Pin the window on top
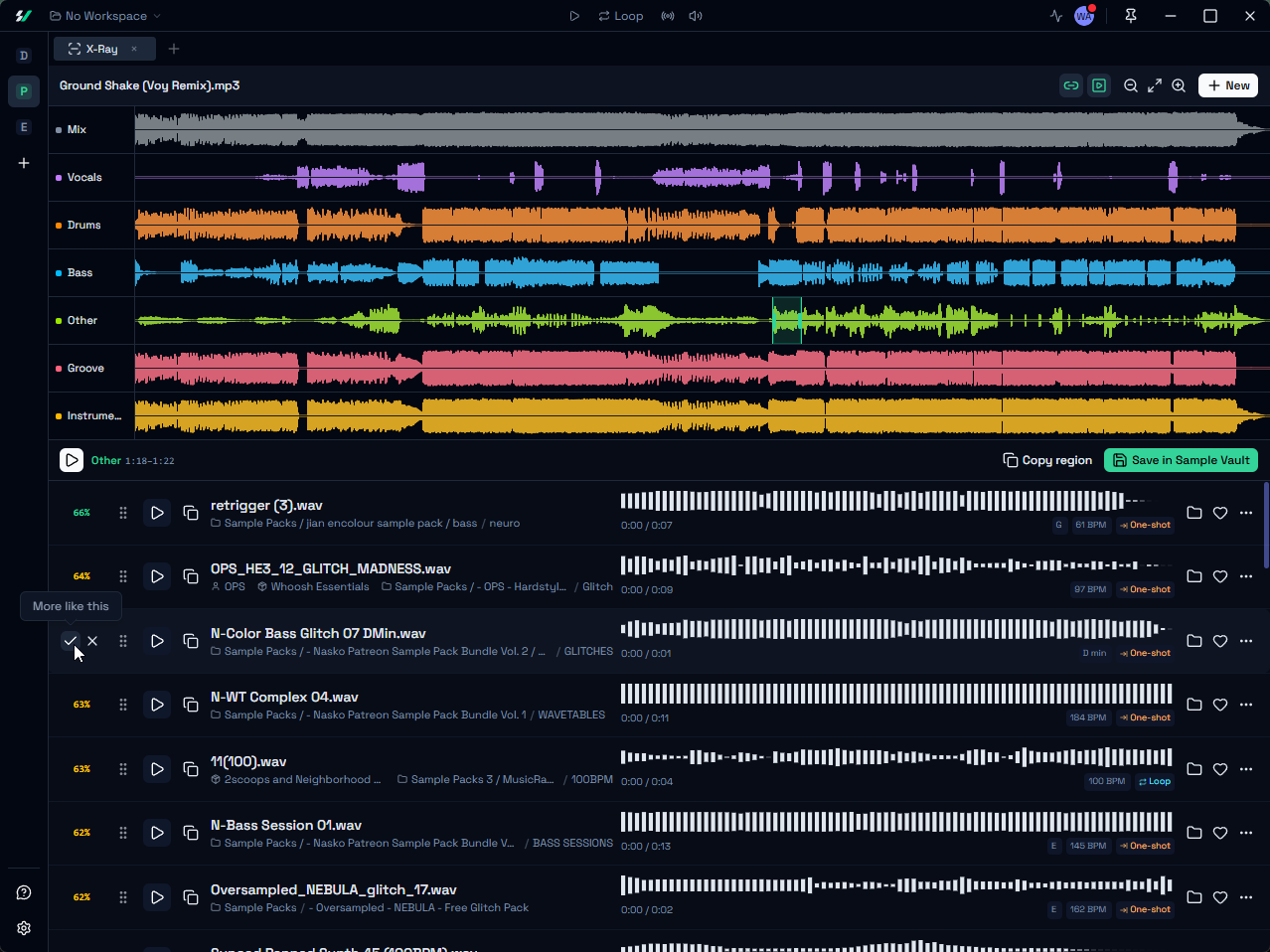 tap(1131, 16)
